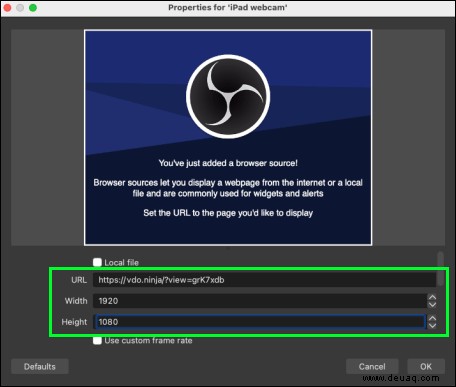The image size is (456, 387).
Task: Dismiss the dialog with Cancel
Action: pyautogui.click(x=372, y=366)
